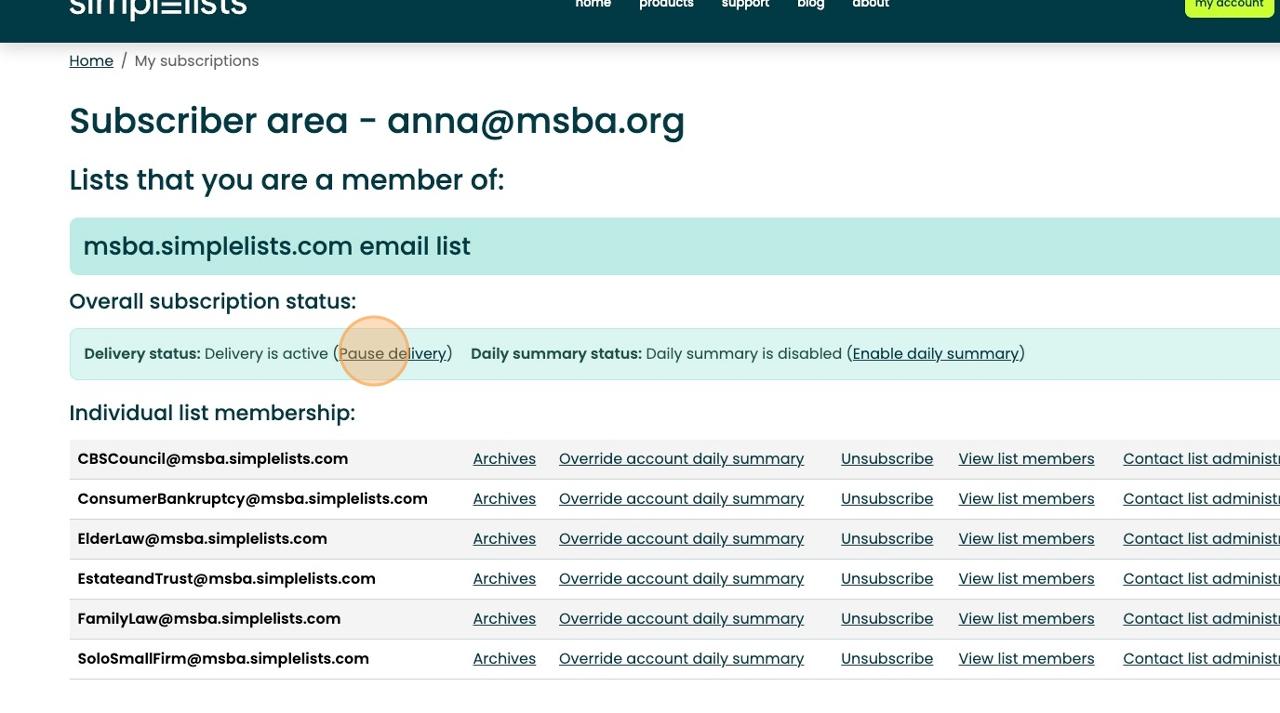Image resolution: width=1280 pixels, height=713 pixels.
Task: Click the Simplelists logo
Action: click(158, 8)
